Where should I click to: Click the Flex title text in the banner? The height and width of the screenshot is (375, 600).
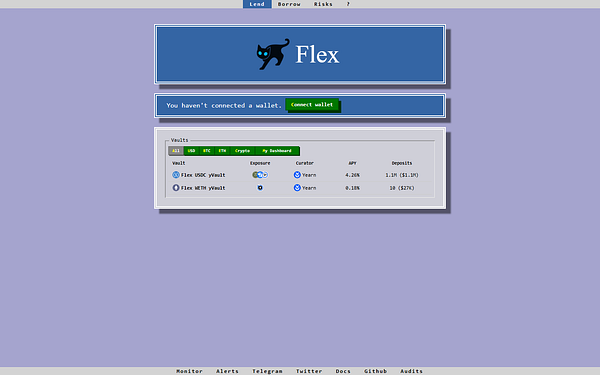pyautogui.click(x=317, y=54)
